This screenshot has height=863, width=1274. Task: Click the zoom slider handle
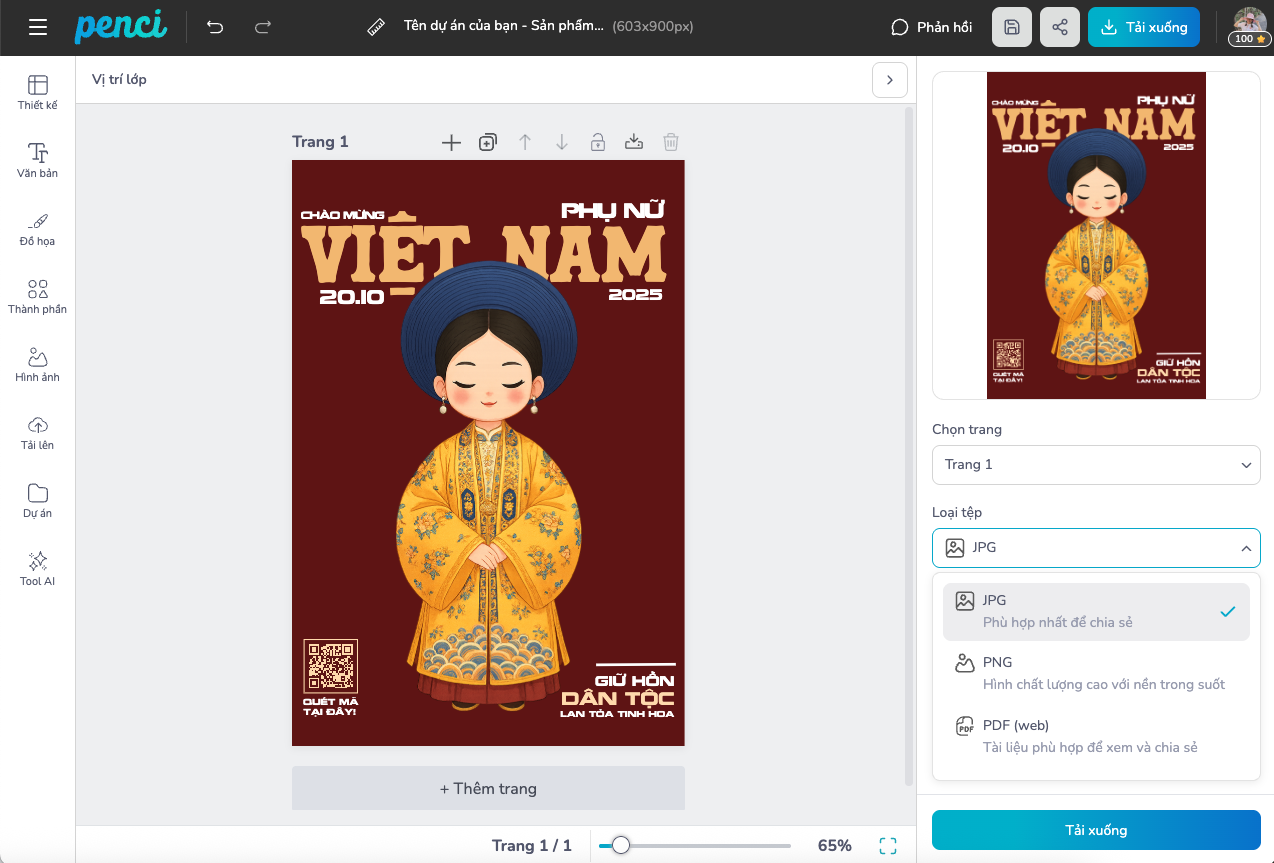coord(621,846)
